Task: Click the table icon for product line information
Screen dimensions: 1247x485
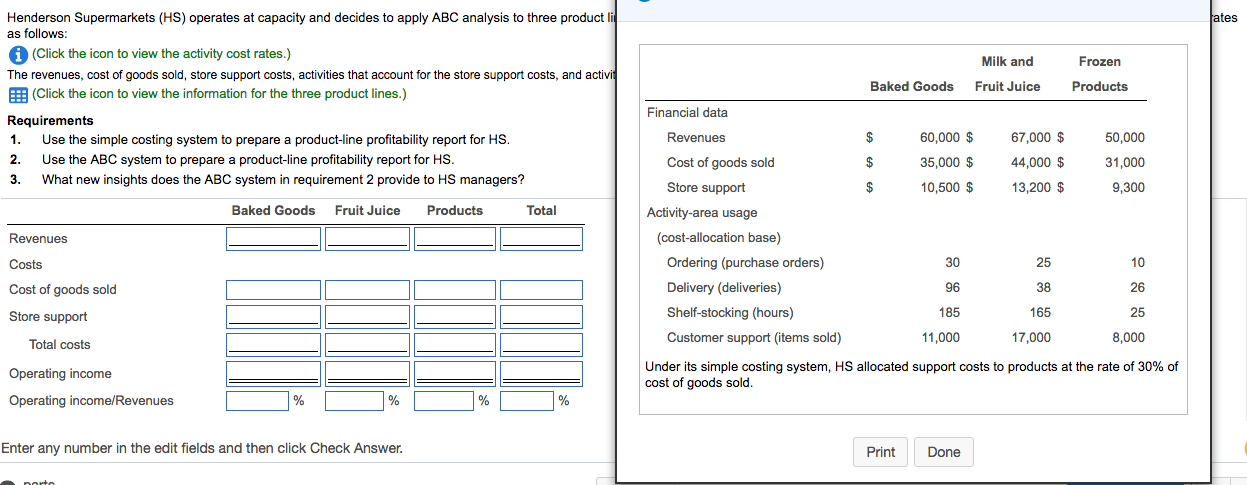Action: click(17, 94)
